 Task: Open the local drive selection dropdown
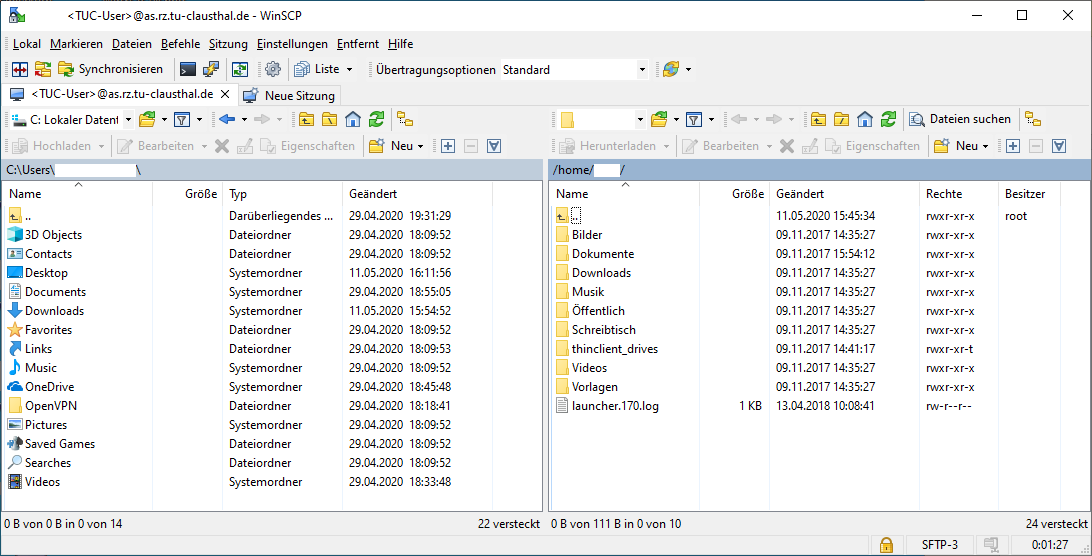[x=128, y=119]
